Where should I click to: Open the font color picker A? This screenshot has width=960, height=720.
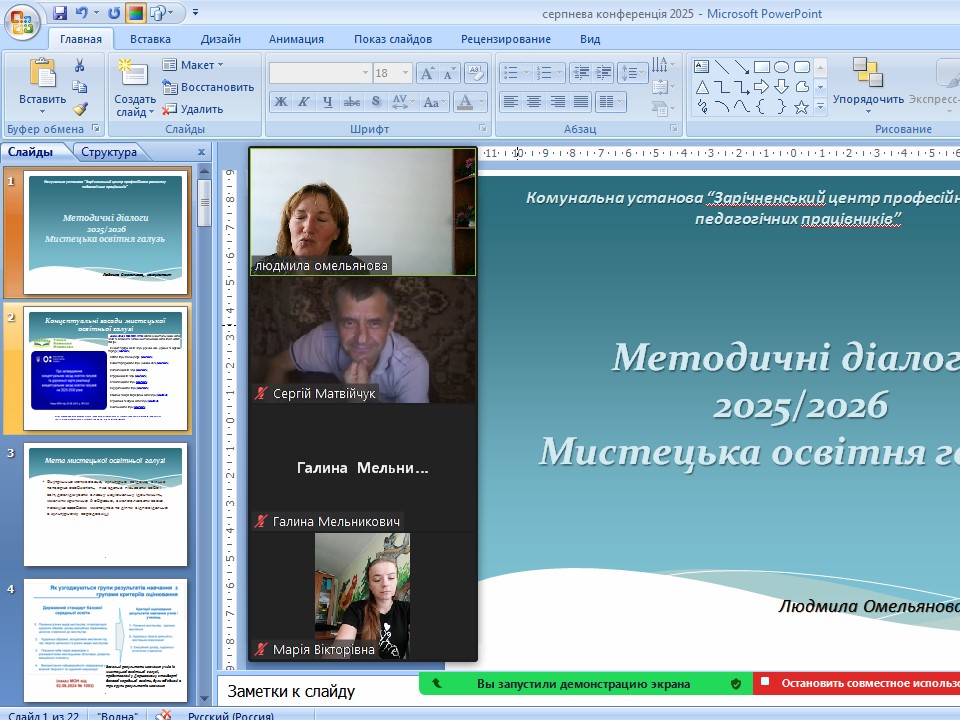470,102
